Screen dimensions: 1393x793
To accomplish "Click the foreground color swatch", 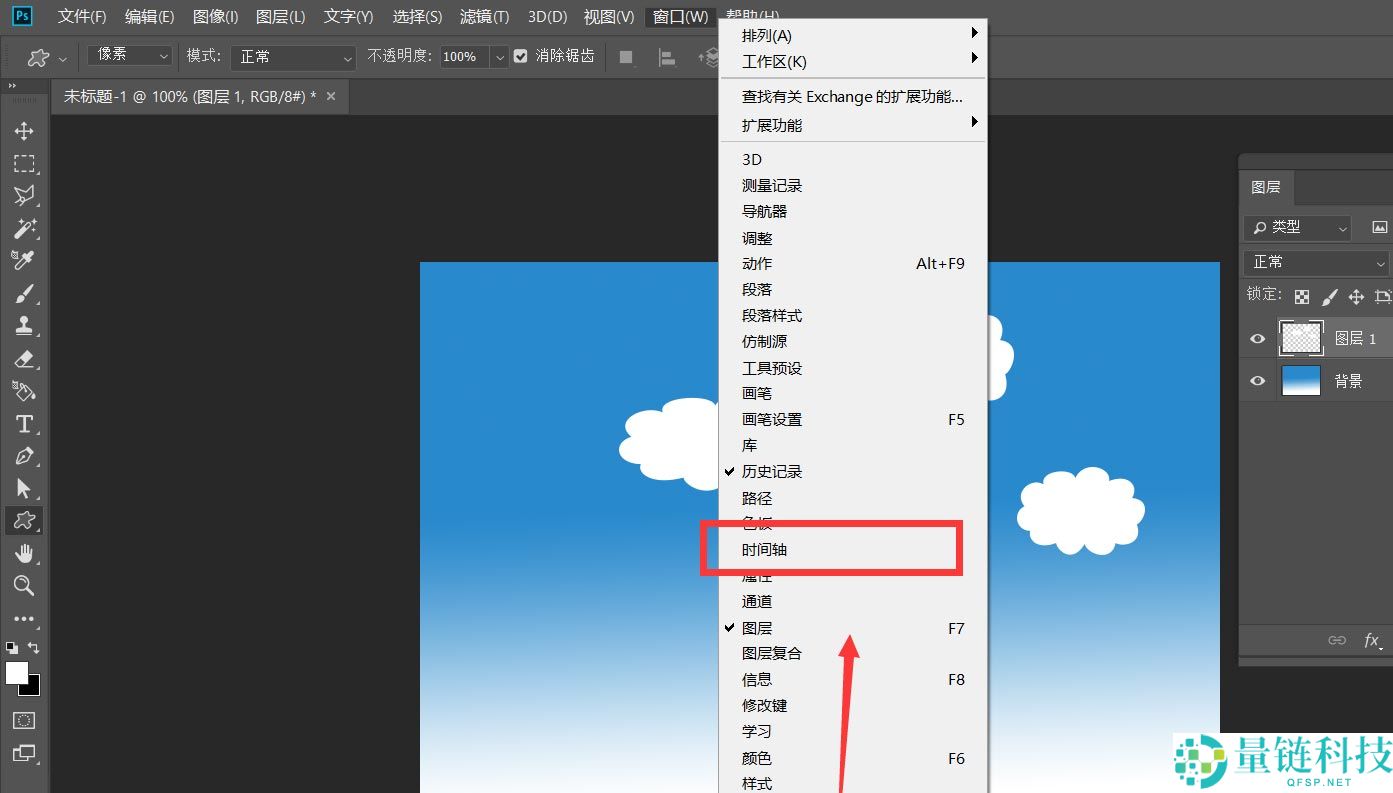I will (x=16, y=673).
